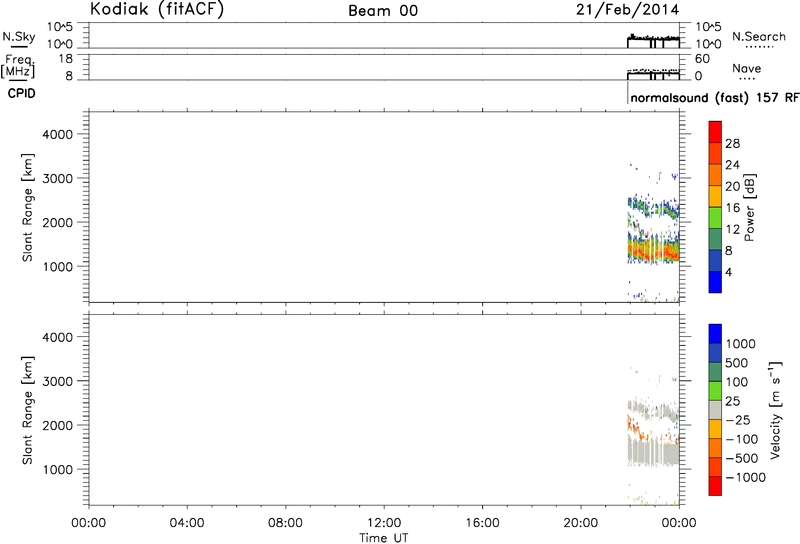Click the '24' Power color bar label
Viewport: 800px width, 544px height.
tap(732, 165)
